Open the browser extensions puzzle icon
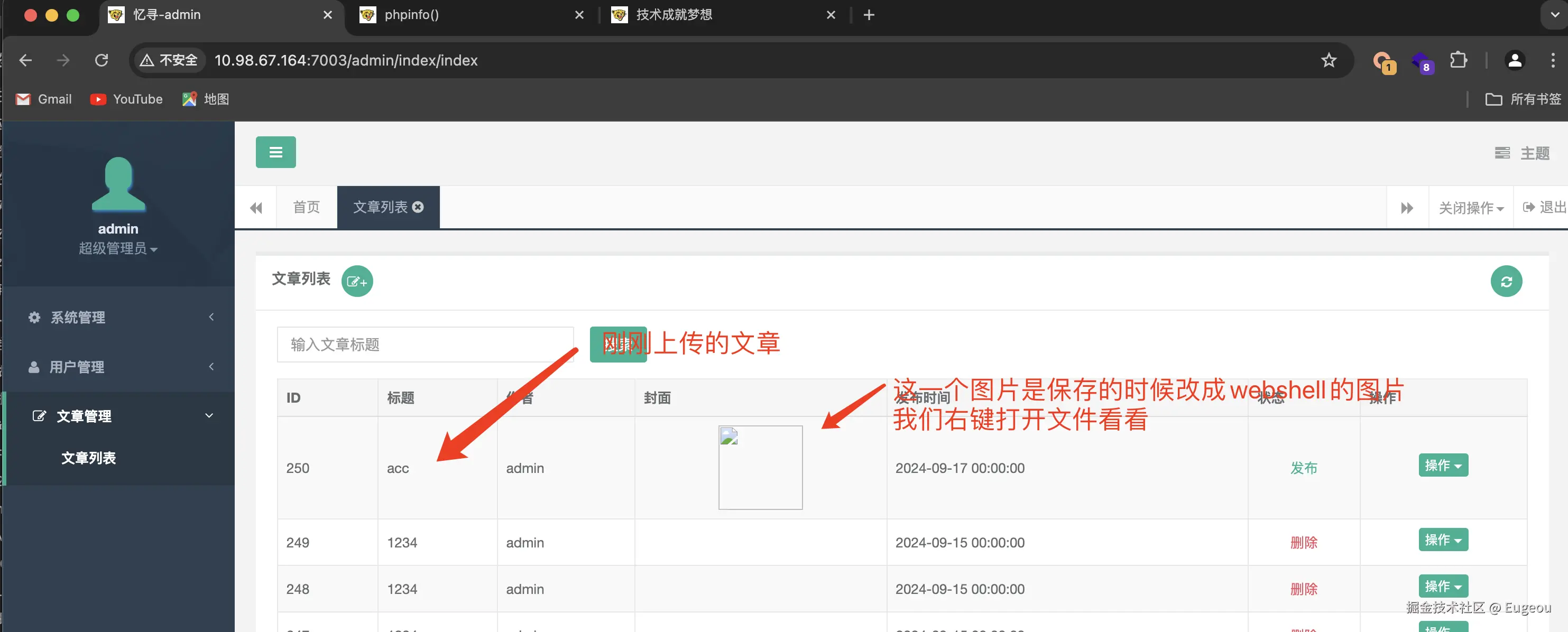 1458,60
